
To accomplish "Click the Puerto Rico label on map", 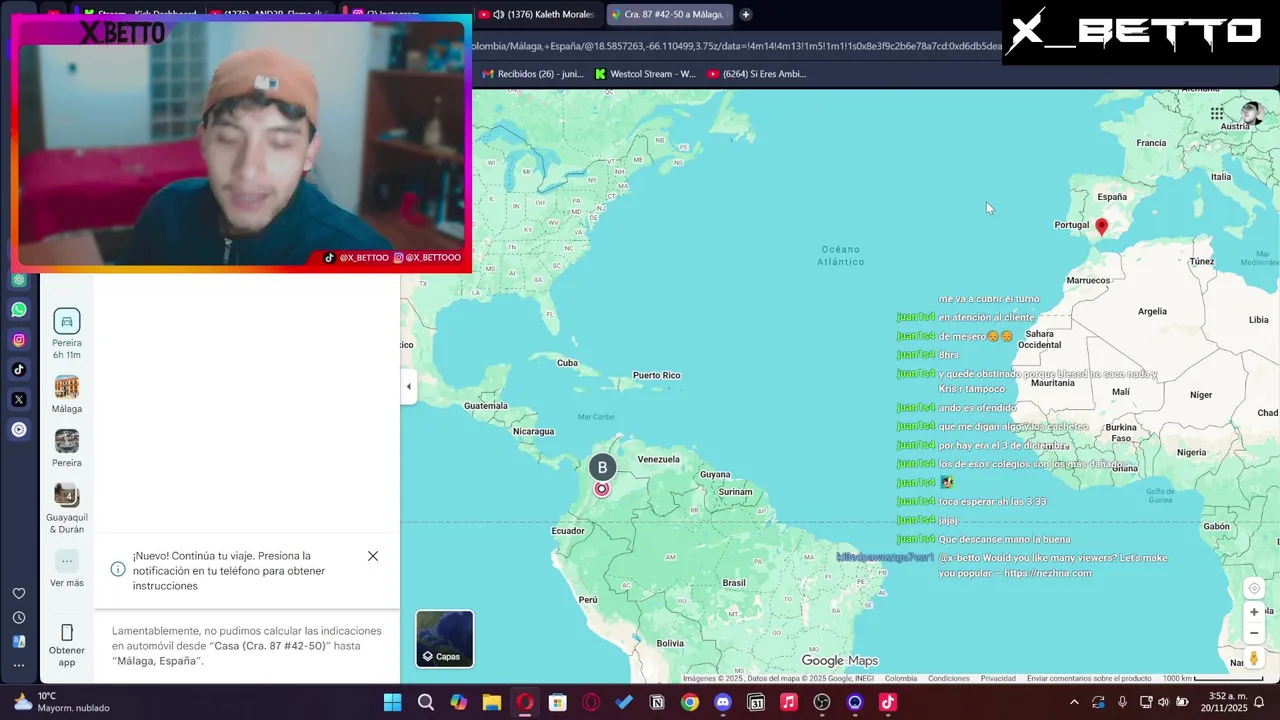I will [656, 375].
